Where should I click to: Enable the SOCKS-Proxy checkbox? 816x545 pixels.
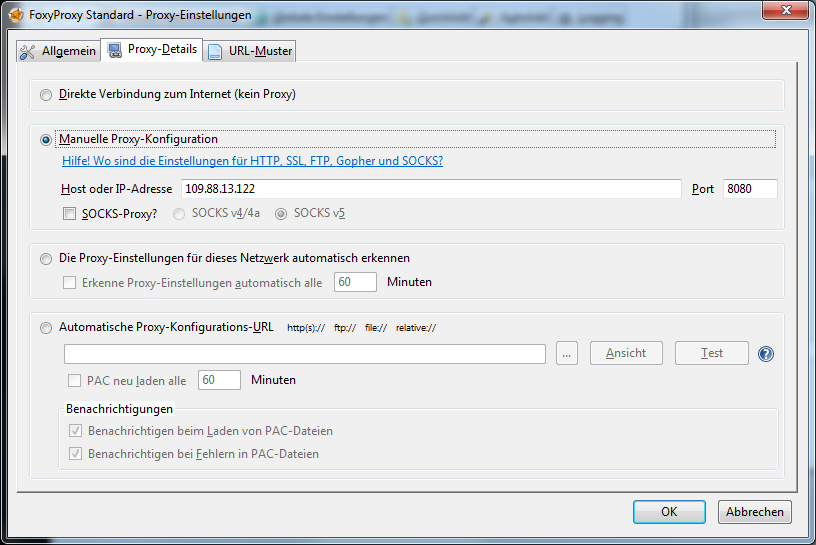(69, 214)
